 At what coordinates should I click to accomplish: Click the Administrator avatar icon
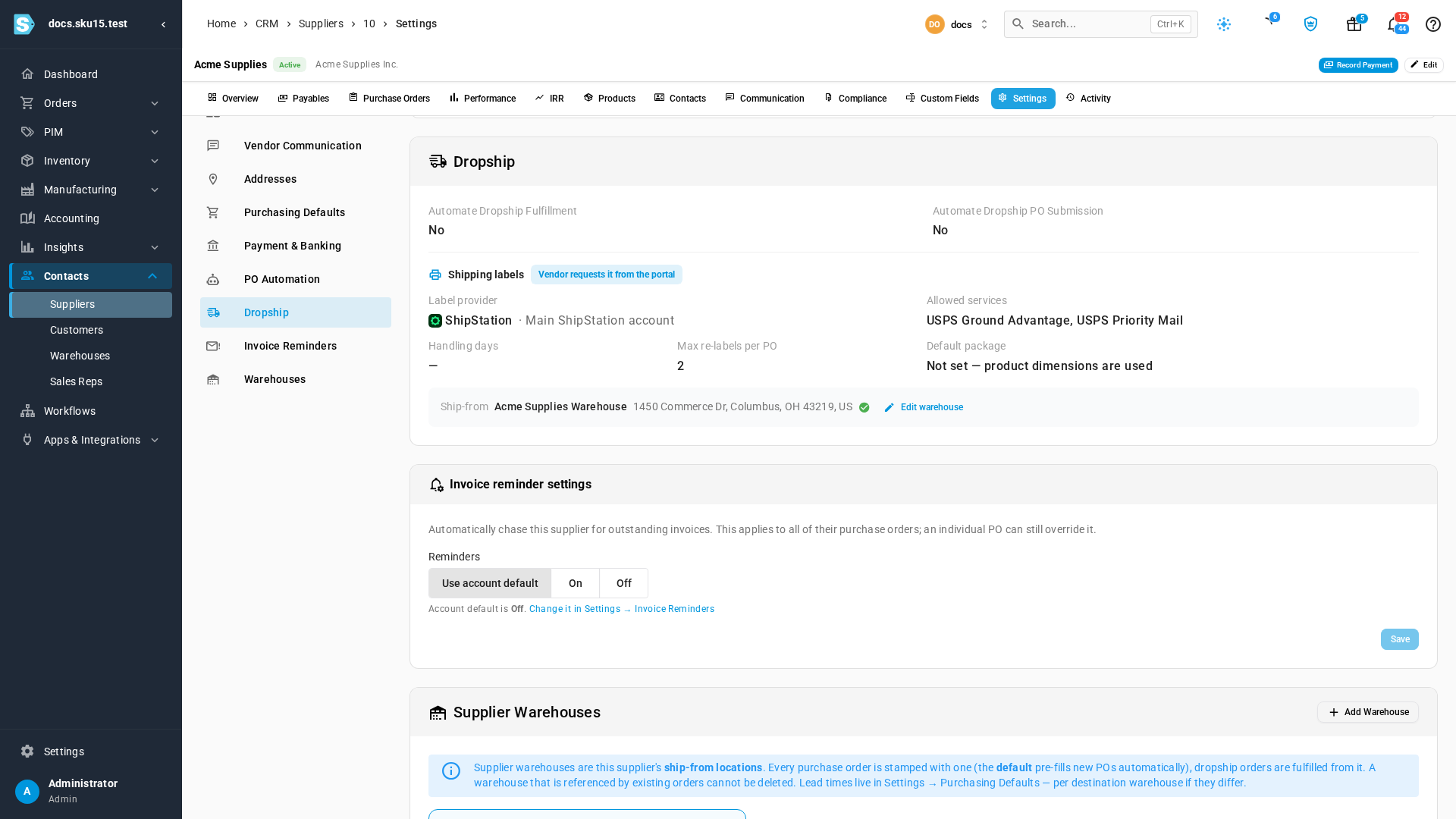point(27,791)
